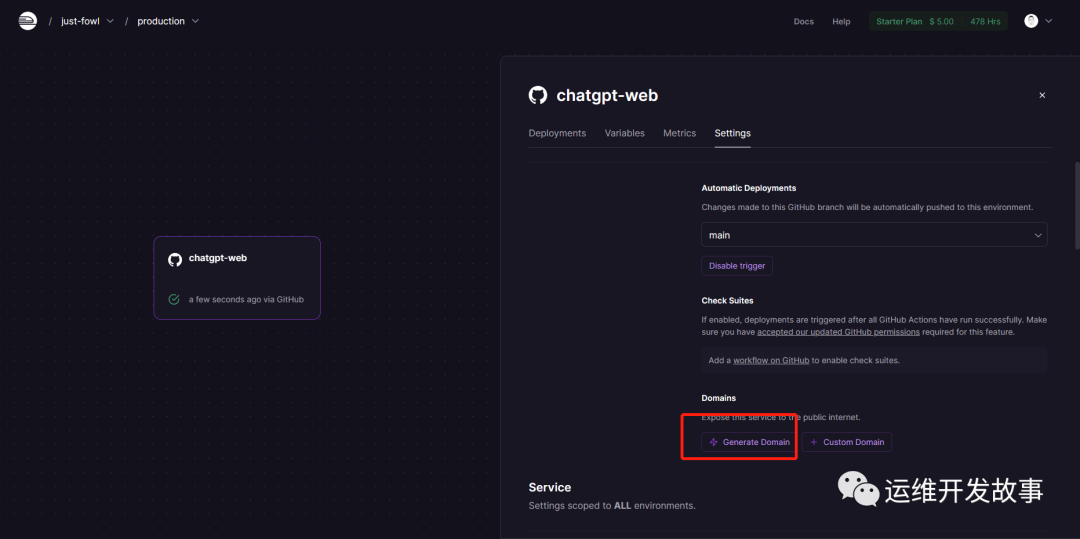Open accepted our updated GitHub permissions link
This screenshot has width=1080, height=539.
click(838, 332)
